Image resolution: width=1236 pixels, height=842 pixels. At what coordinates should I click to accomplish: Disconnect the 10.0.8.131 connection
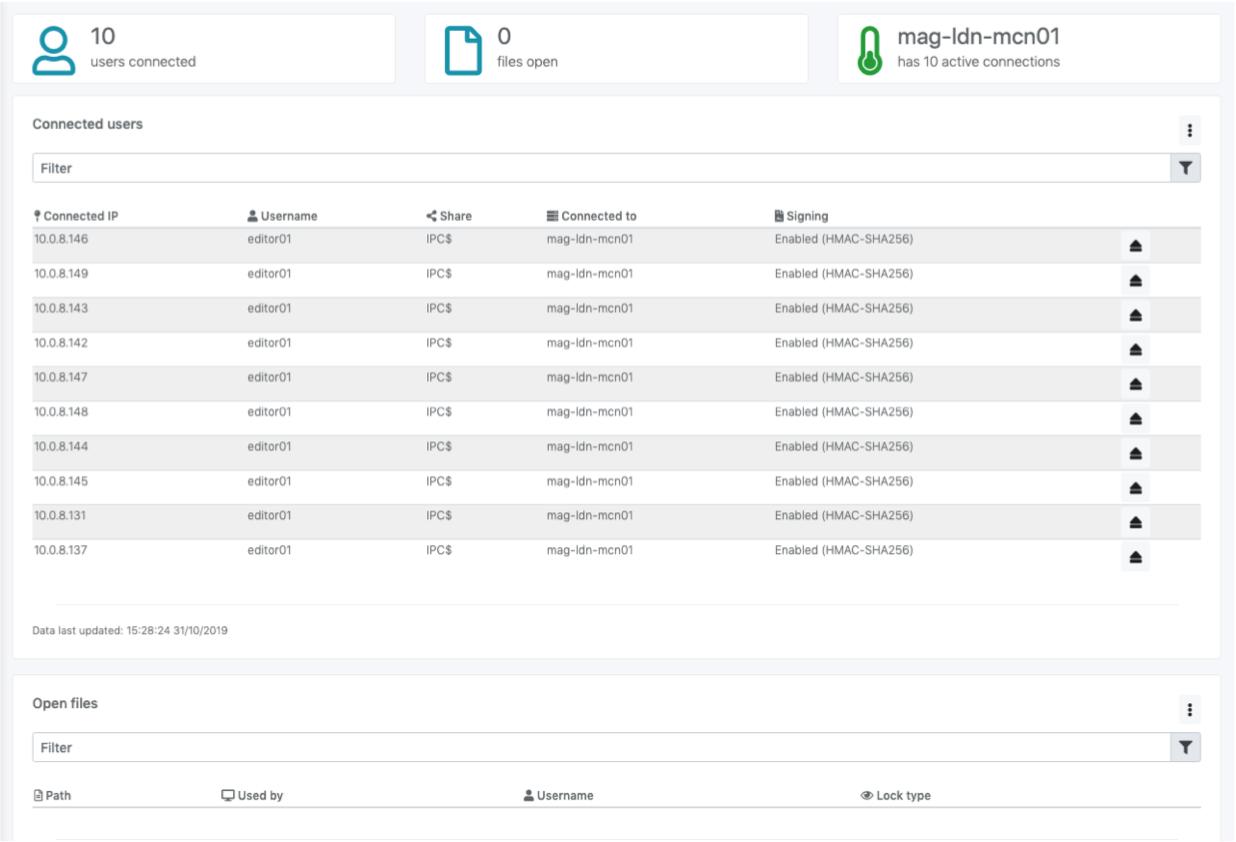(x=1135, y=522)
